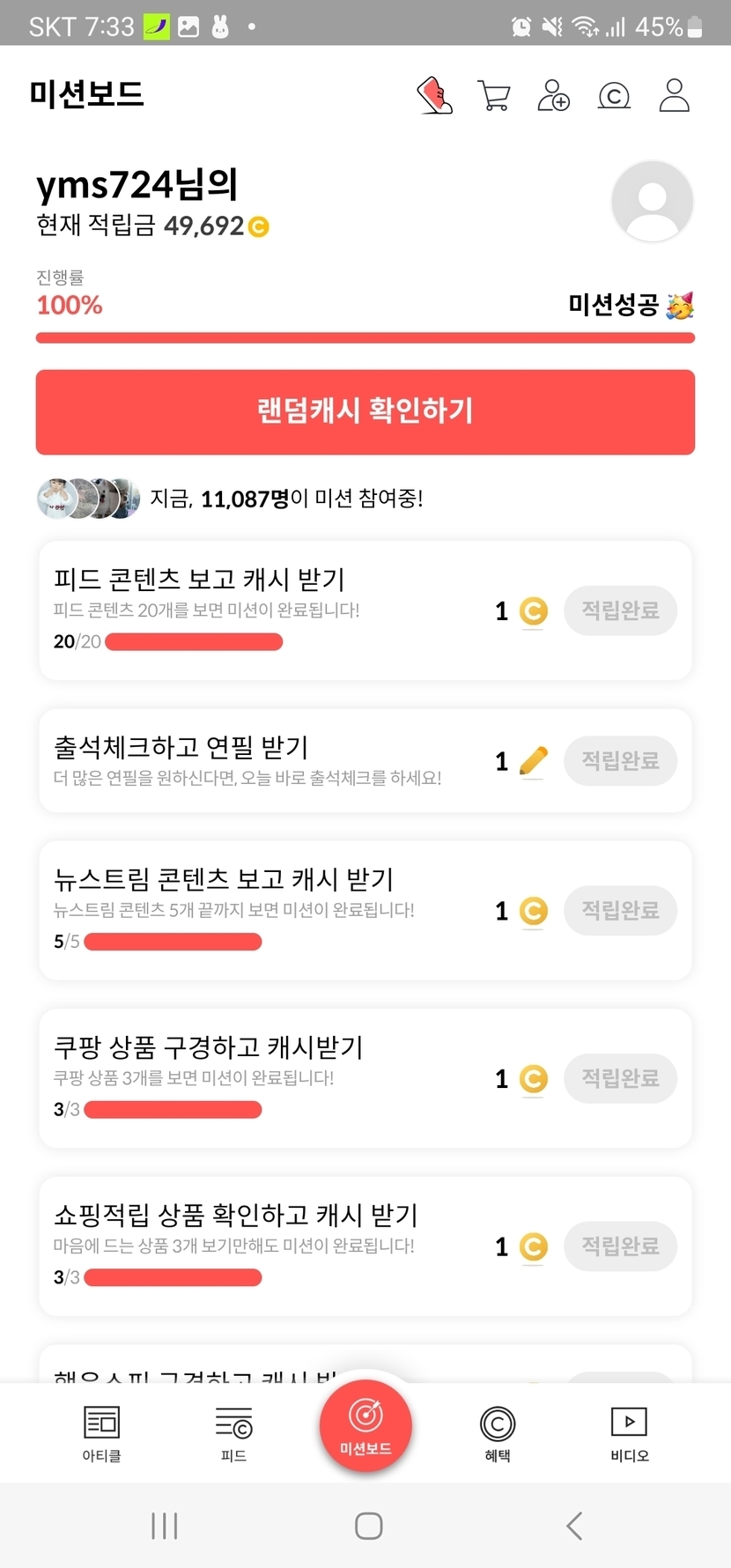This screenshot has width=731, height=1568.
Task: Tap 적립완료 for 뉴스트림 콘텐츠 mission
Action: point(620,911)
